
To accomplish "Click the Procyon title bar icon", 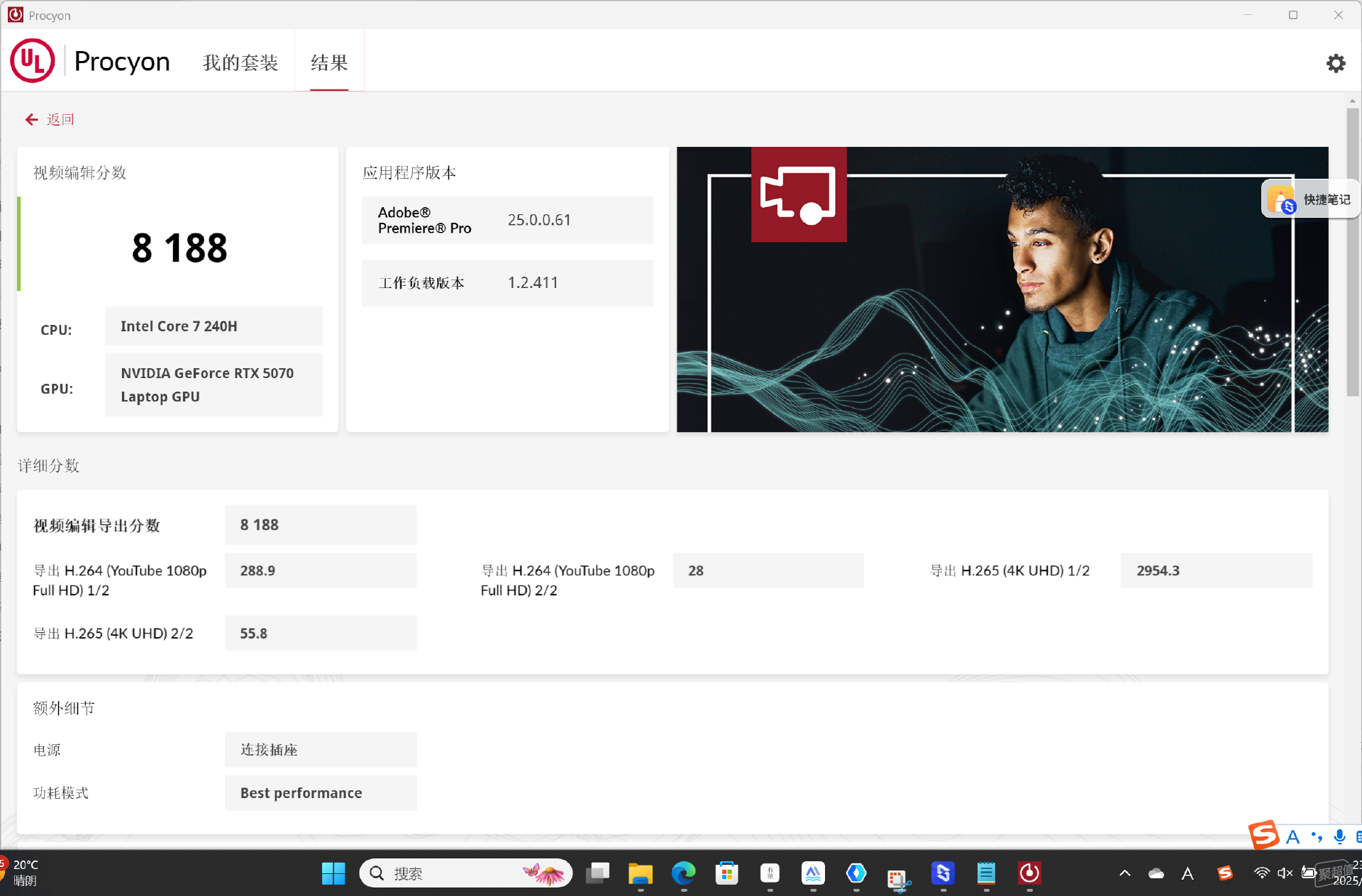I will pos(16,15).
